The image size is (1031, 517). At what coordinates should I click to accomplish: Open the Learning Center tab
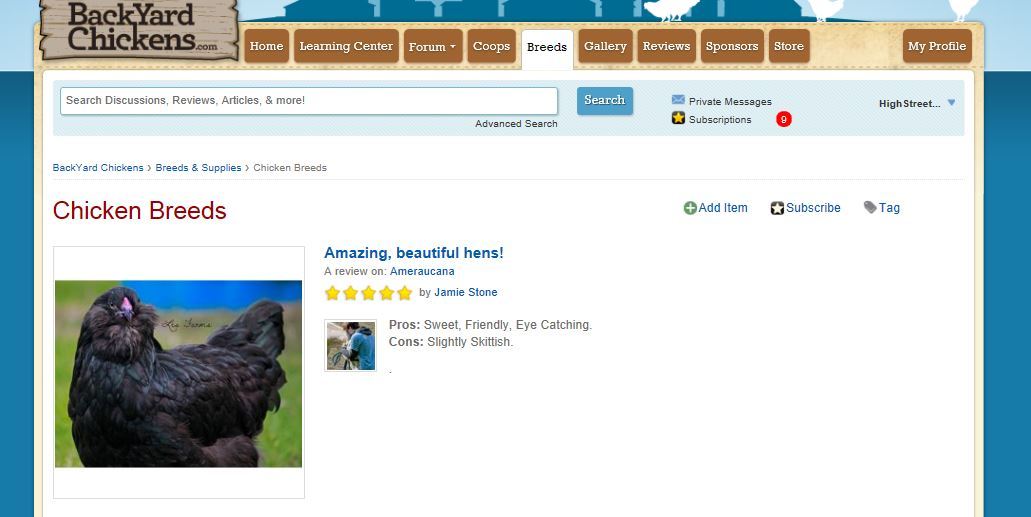[346, 46]
